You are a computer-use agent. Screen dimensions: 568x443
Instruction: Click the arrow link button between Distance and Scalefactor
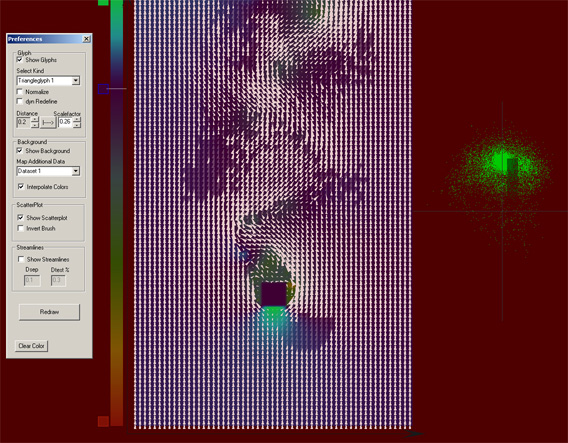[48, 123]
